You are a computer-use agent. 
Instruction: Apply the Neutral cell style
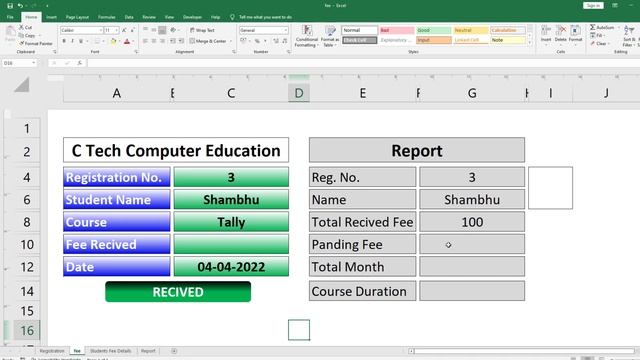coord(471,30)
